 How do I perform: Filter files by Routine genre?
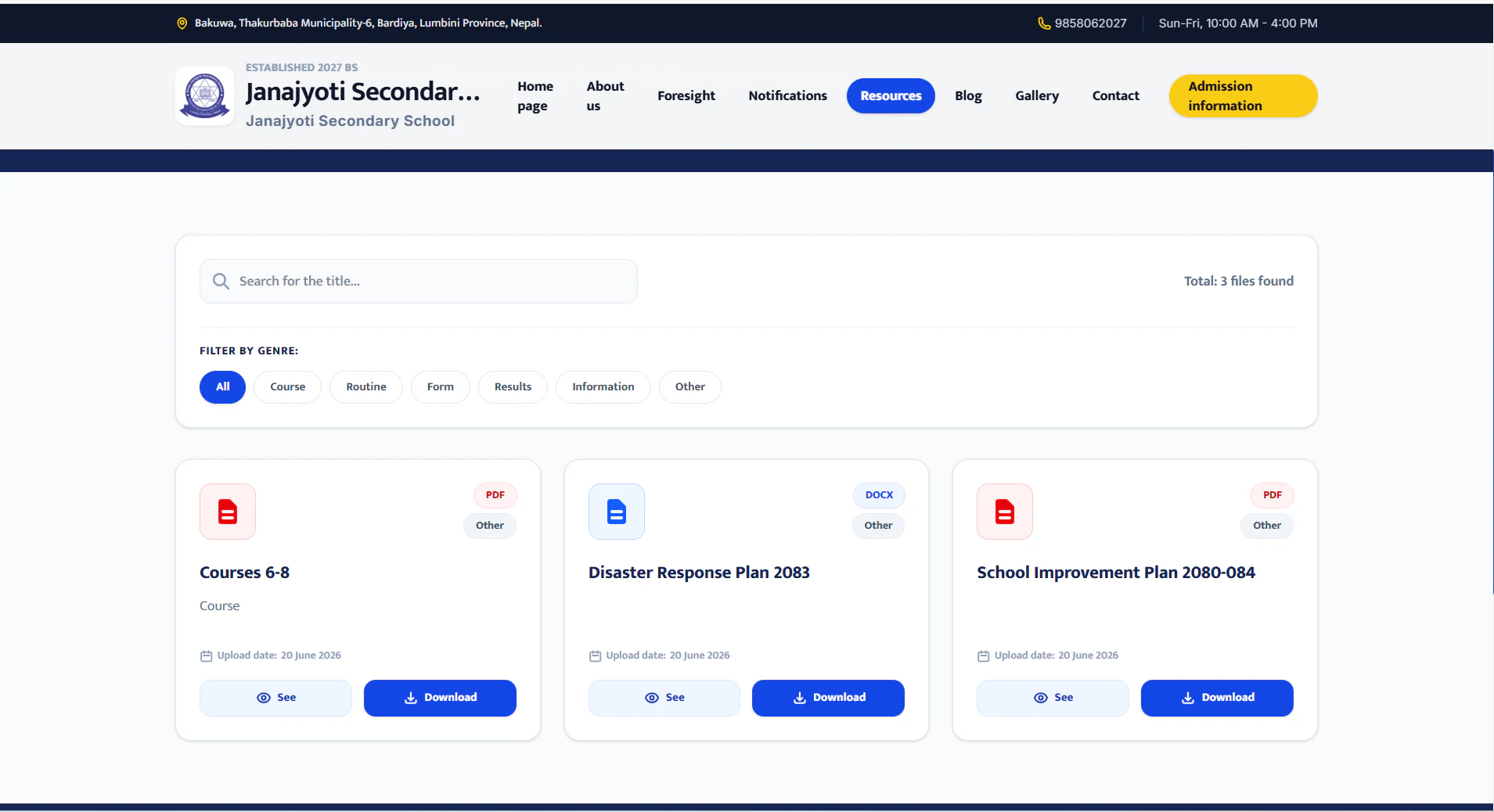click(x=366, y=387)
